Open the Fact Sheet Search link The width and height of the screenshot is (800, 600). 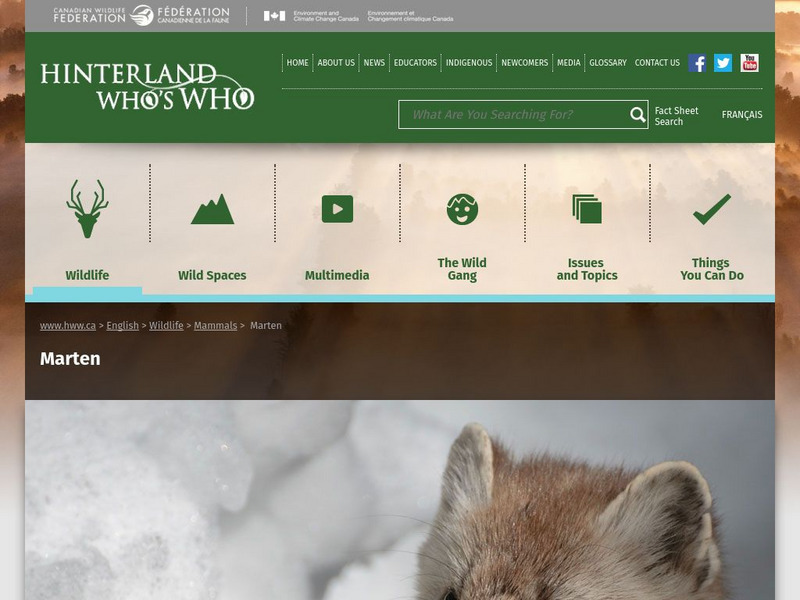tap(676, 116)
